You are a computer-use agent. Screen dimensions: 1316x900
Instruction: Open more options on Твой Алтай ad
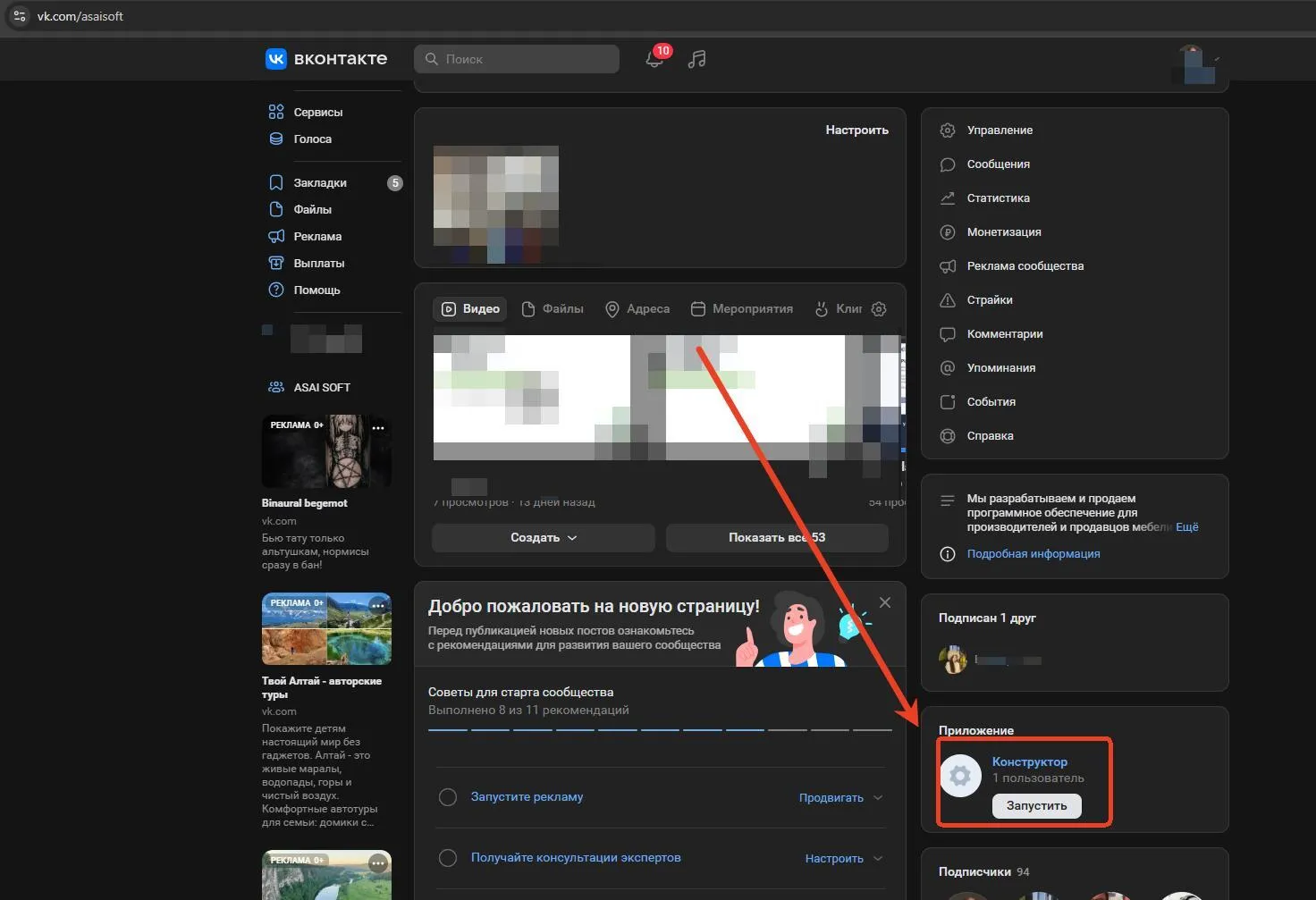click(x=378, y=606)
